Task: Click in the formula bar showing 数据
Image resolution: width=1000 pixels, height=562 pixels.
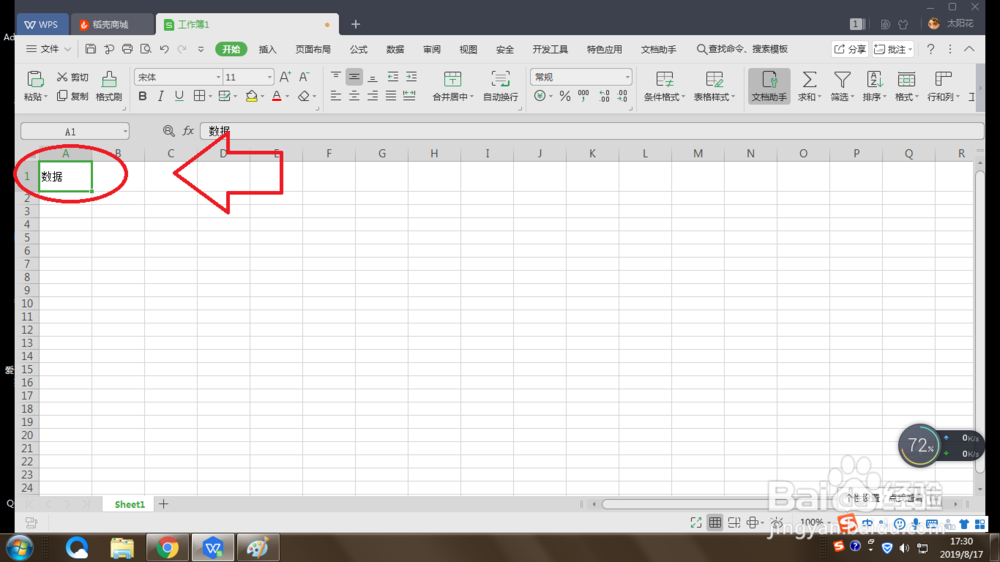Action: [x=591, y=131]
